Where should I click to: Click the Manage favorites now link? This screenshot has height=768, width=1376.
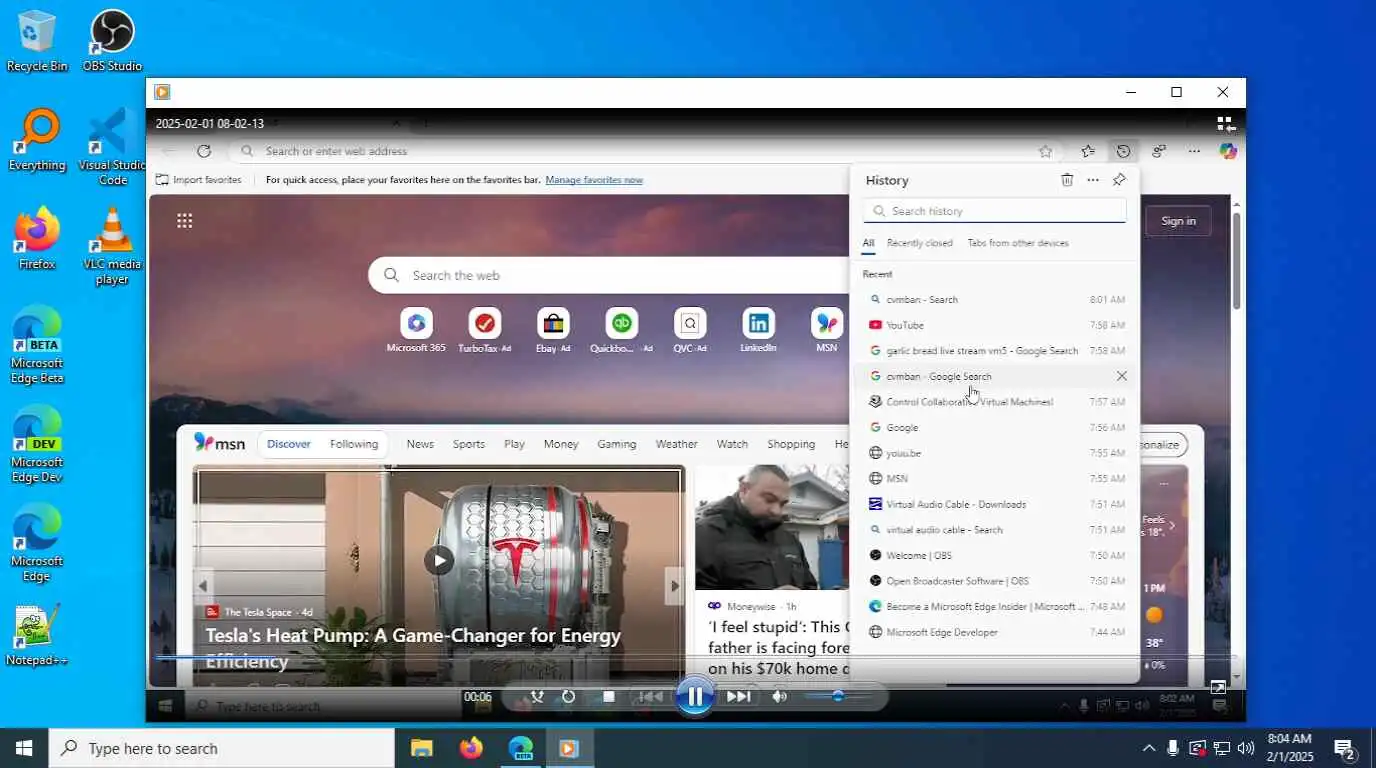coord(594,180)
